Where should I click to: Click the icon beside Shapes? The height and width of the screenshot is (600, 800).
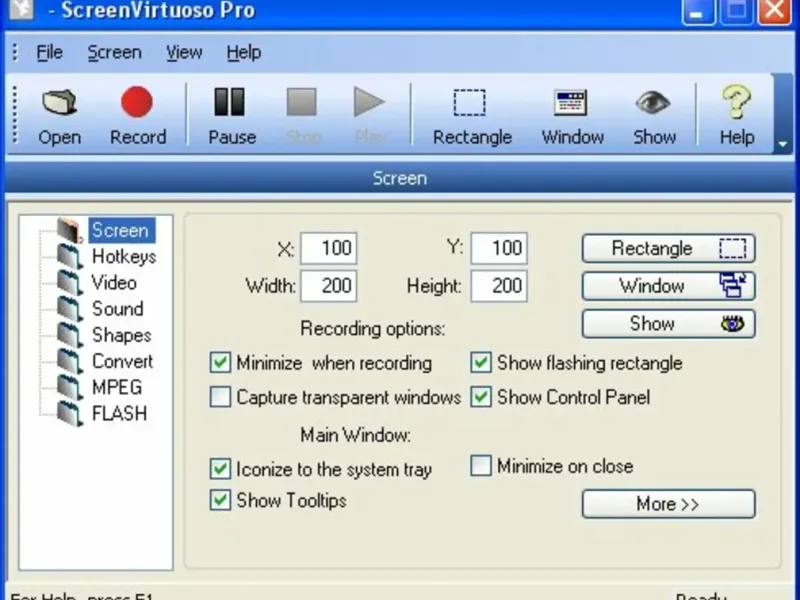pyautogui.click(x=70, y=335)
